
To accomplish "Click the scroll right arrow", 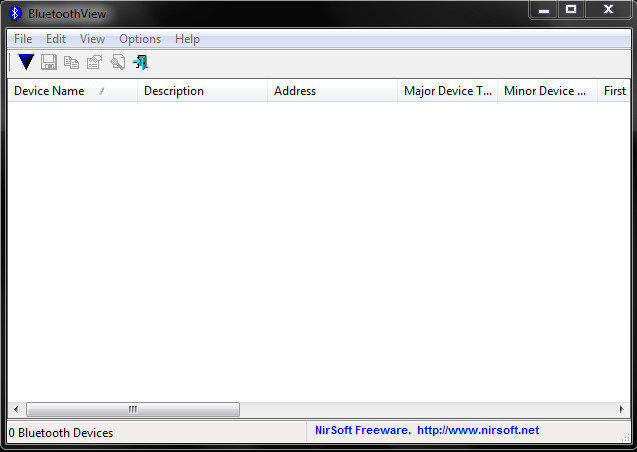I will coord(622,409).
